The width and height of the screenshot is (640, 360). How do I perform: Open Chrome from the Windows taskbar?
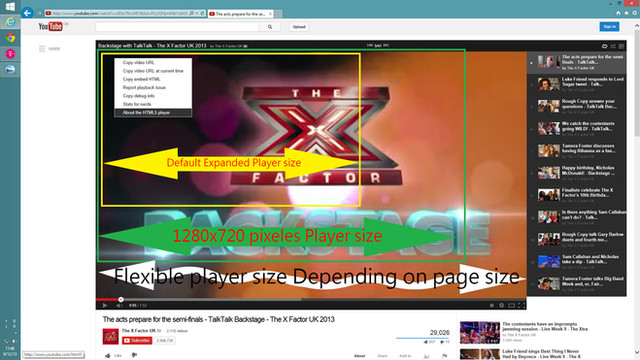click(10, 38)
